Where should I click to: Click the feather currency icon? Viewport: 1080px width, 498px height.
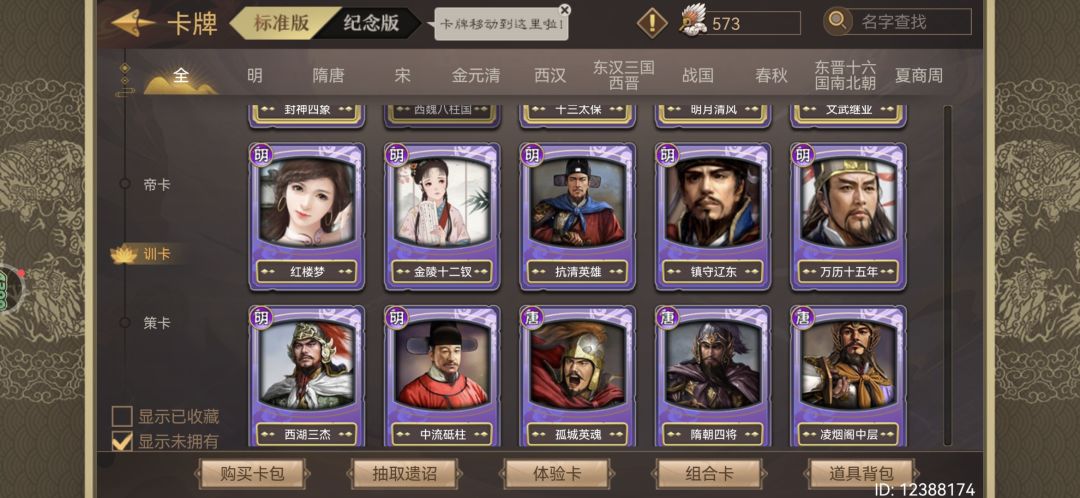pos(693,20)
